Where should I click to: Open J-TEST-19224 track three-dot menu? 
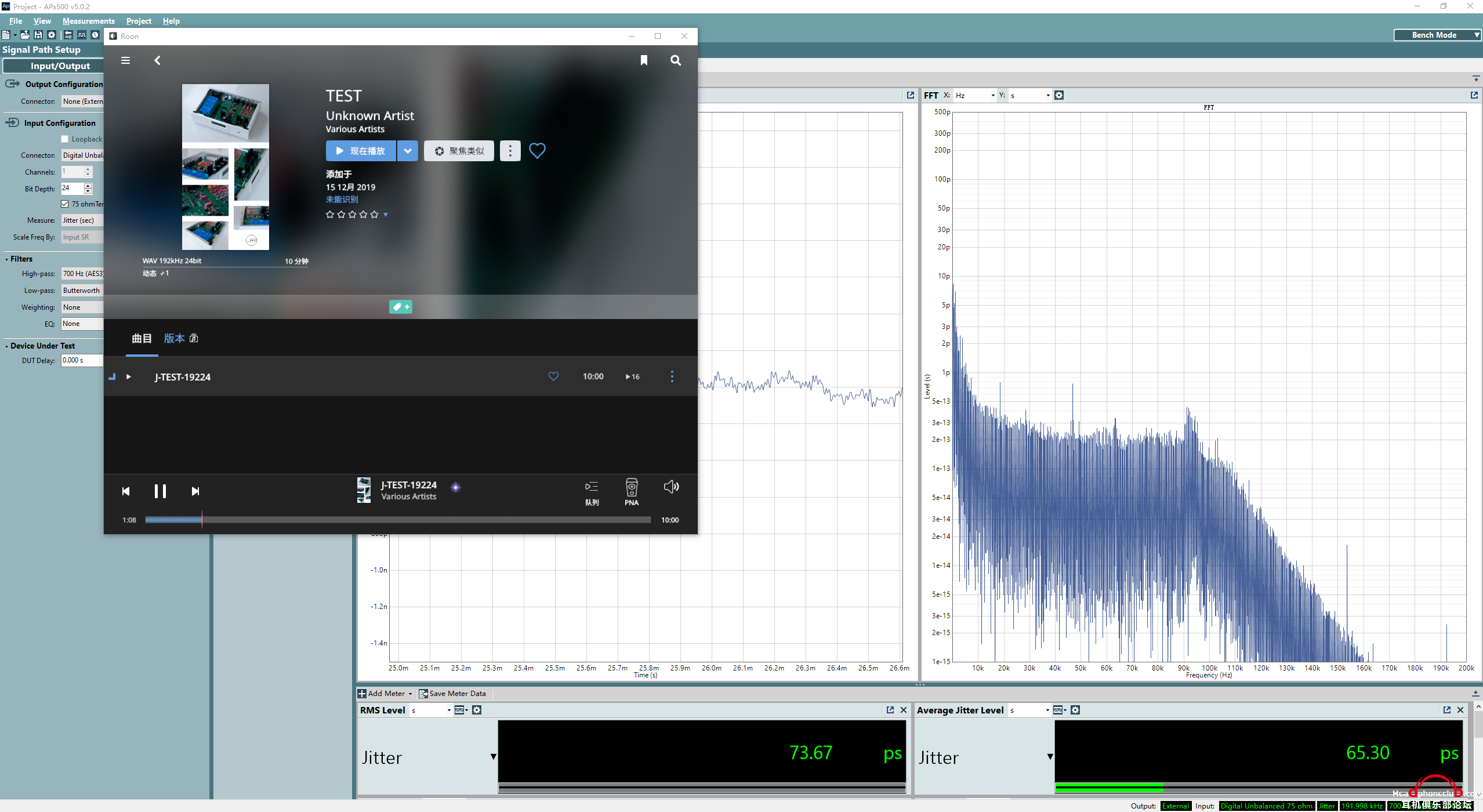point(672,376)
